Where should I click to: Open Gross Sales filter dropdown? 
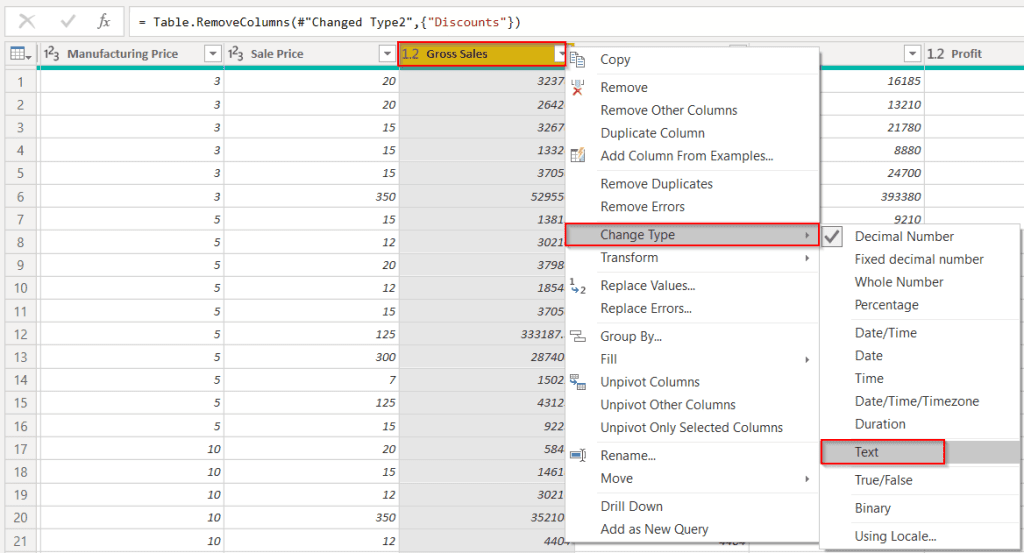click(x=560, y=54)
